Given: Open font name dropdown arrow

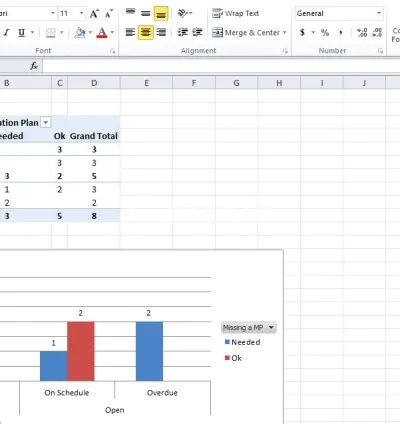Looking at the screenshot, I should click(x=53, y=13).
